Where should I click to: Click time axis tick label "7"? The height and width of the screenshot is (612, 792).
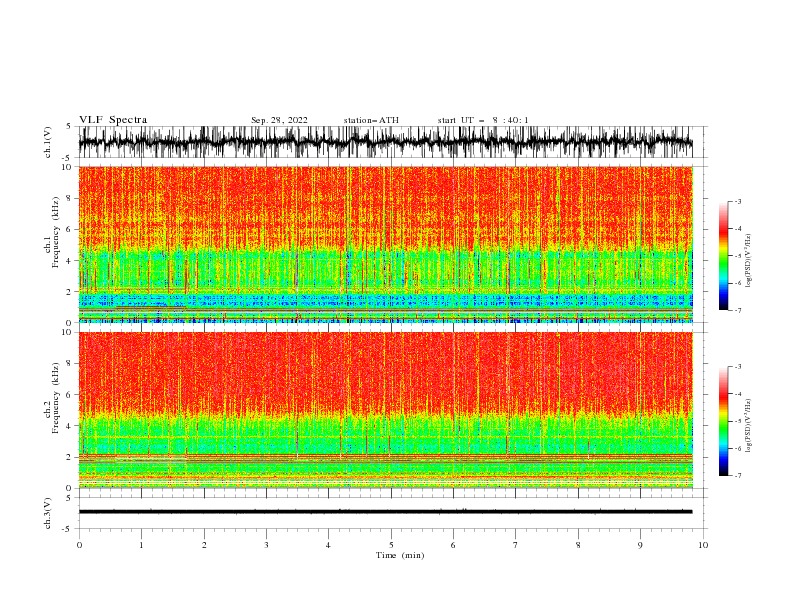click(516, 545)
